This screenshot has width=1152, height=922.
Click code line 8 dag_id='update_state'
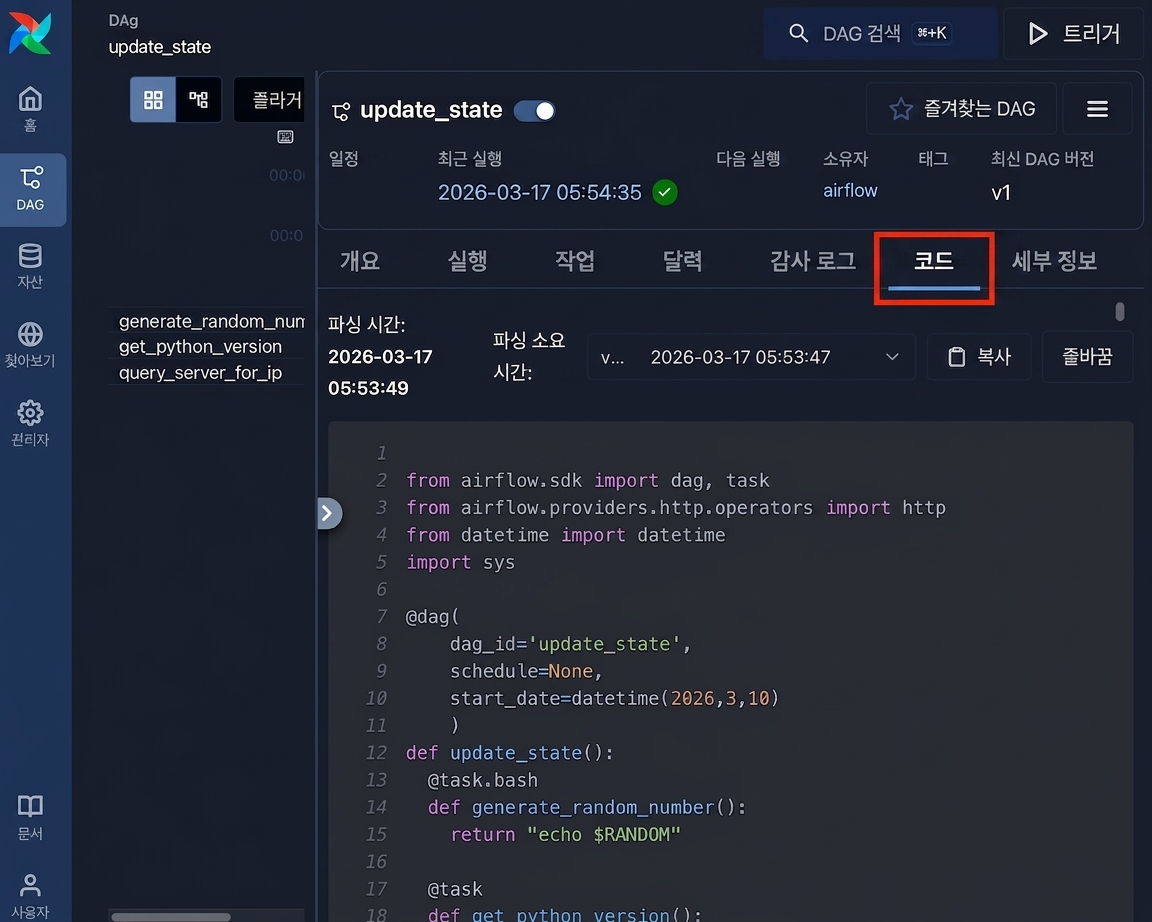(x=570, y=644)
